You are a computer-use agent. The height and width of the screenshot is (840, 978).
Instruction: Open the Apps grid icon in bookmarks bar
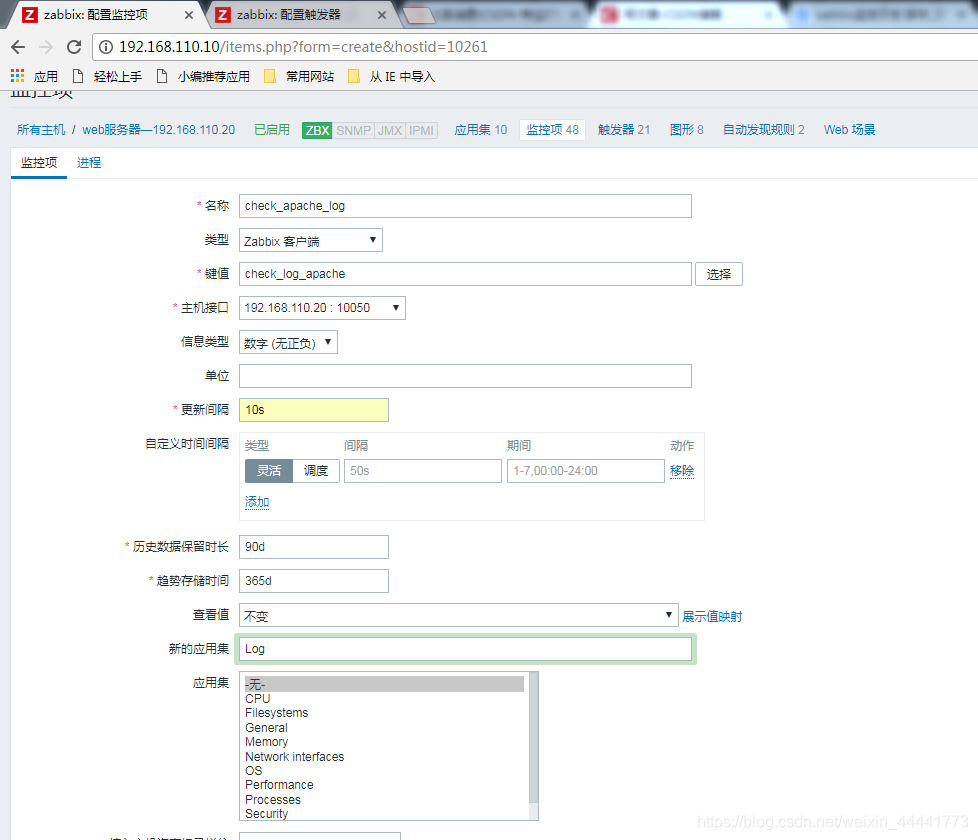[x=17, y=76]
